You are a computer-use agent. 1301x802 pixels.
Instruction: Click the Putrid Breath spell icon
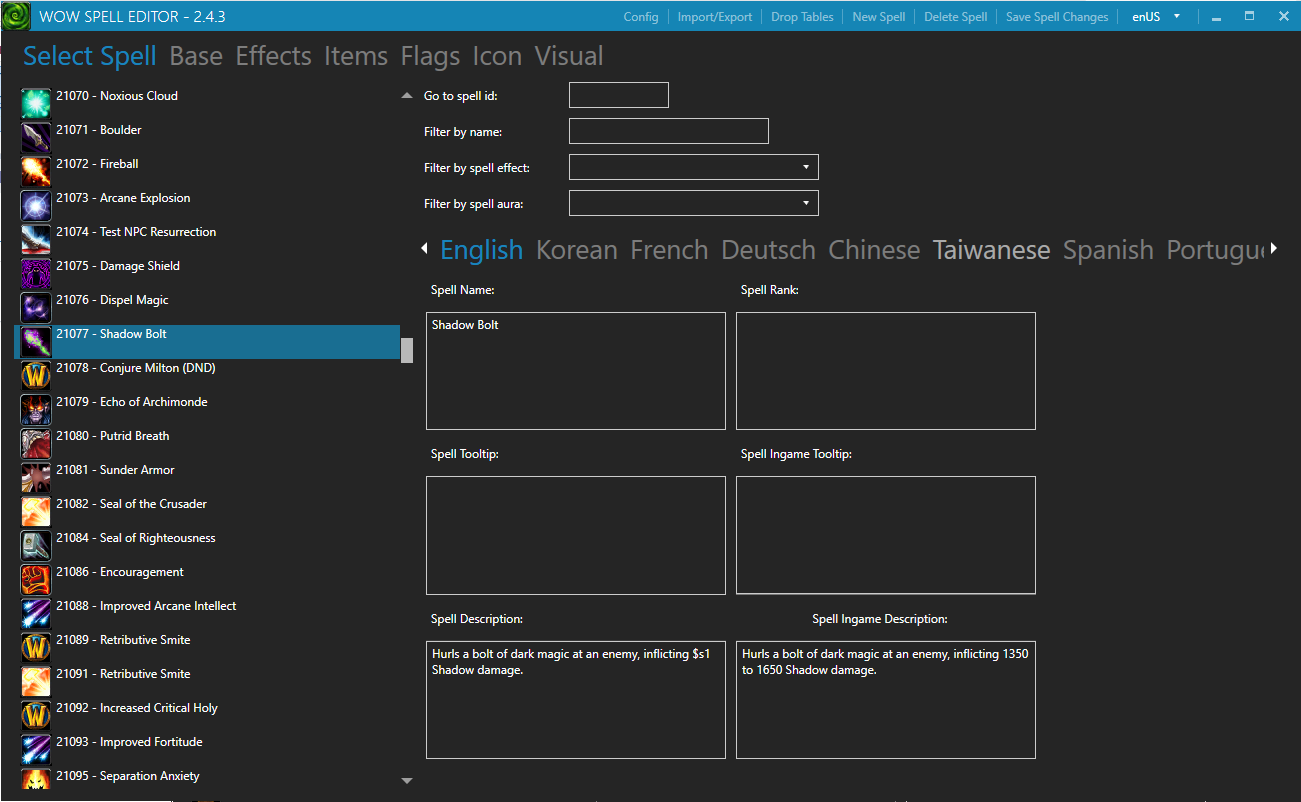35,443
